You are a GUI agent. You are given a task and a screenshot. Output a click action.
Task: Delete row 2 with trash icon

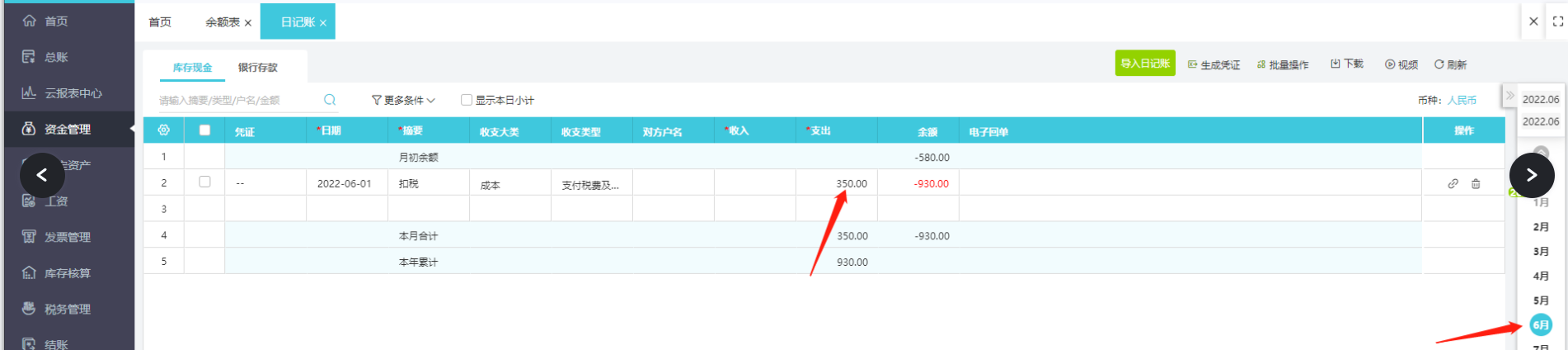(1476, 184)
